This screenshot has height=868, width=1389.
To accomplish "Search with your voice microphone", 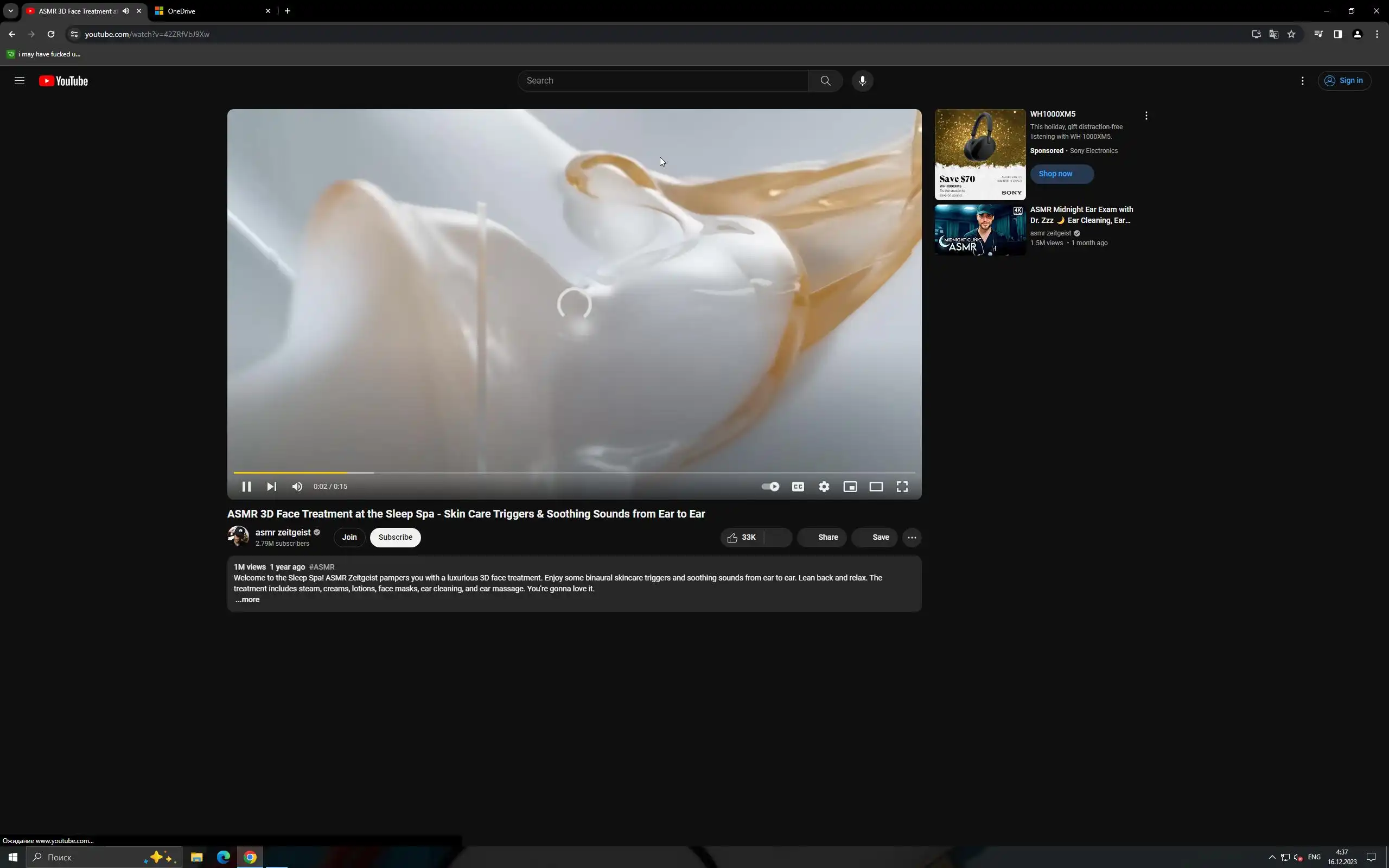I will pos(862,81).
